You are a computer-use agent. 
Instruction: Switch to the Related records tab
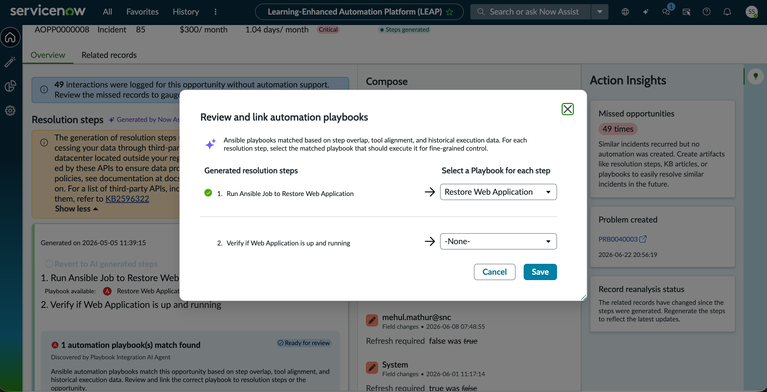click(109, 55)
